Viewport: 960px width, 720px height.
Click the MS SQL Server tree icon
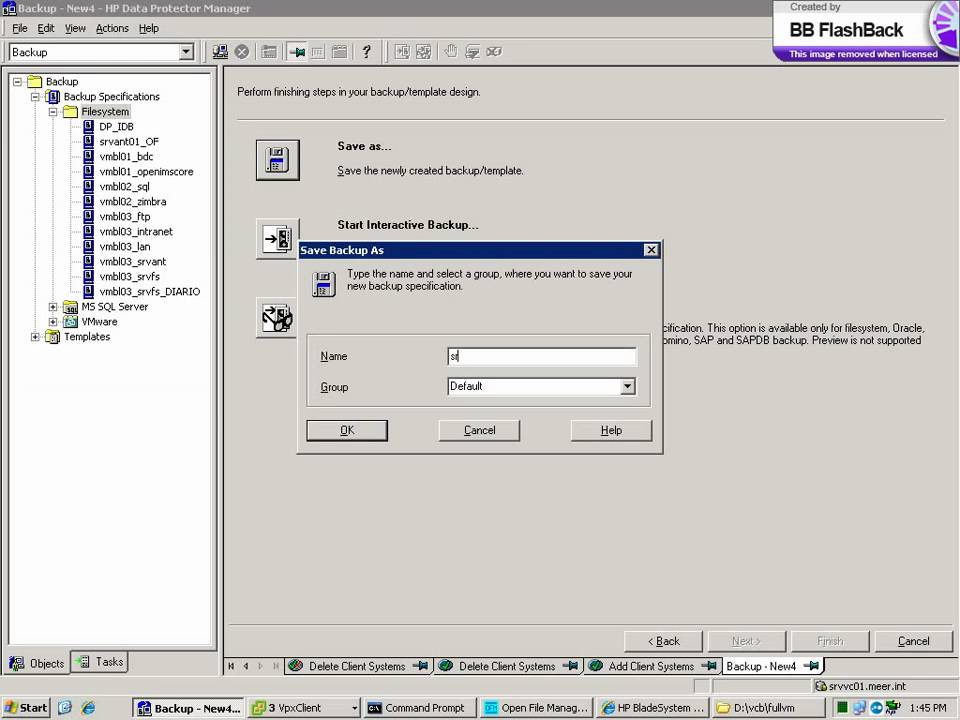point(71,307)
